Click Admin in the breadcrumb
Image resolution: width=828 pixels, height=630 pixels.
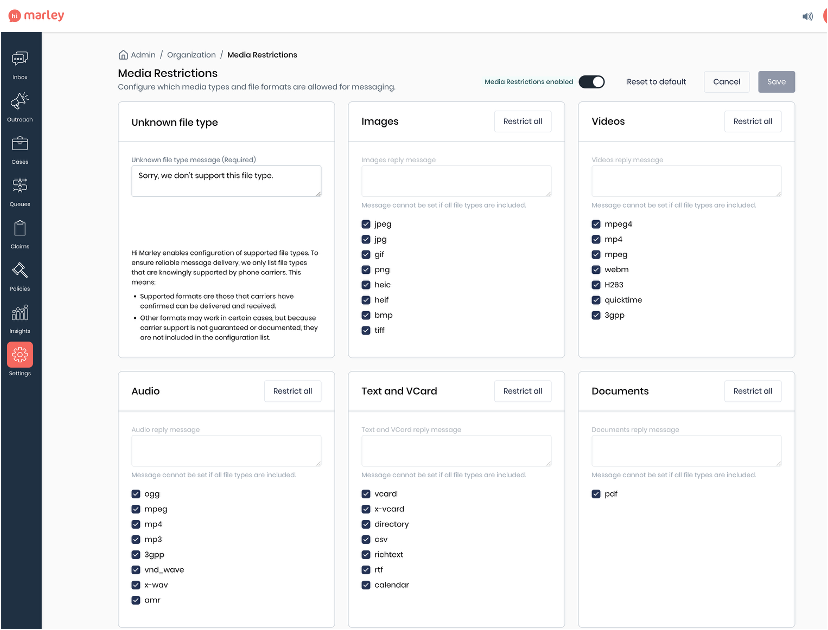(143, 55)
